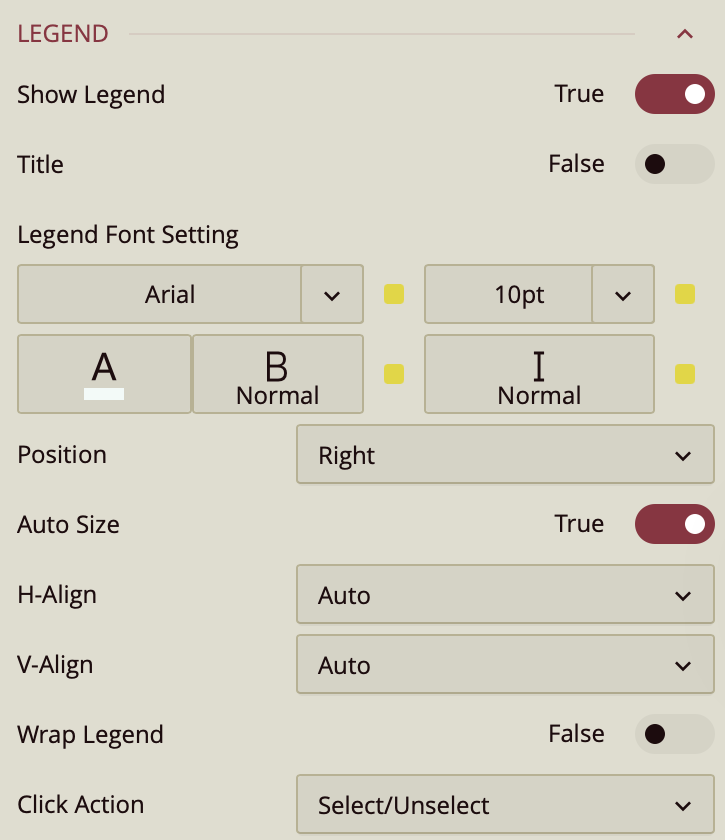Click the yellow indicator beside italic button
Screen dimensions: 725x840
[x=685, y=374]
